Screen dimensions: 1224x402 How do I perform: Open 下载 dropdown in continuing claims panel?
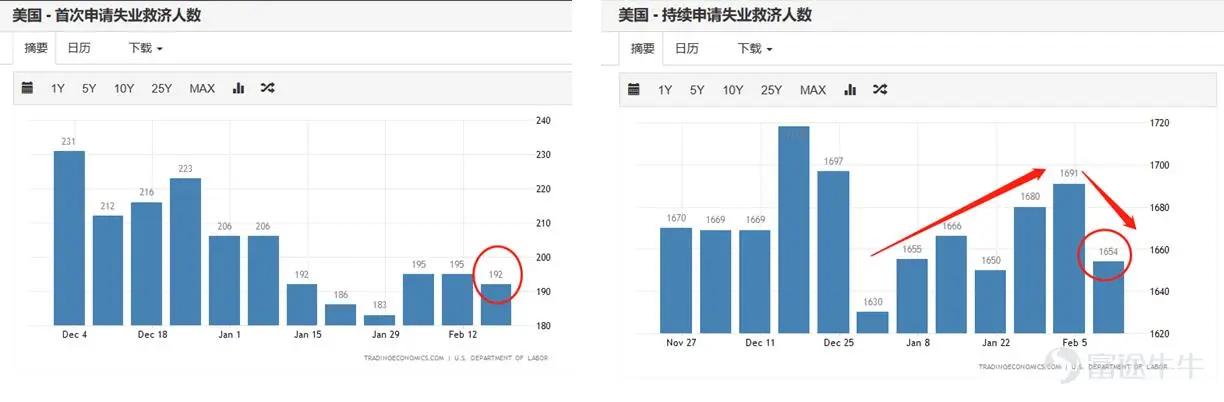click(755, 48)
